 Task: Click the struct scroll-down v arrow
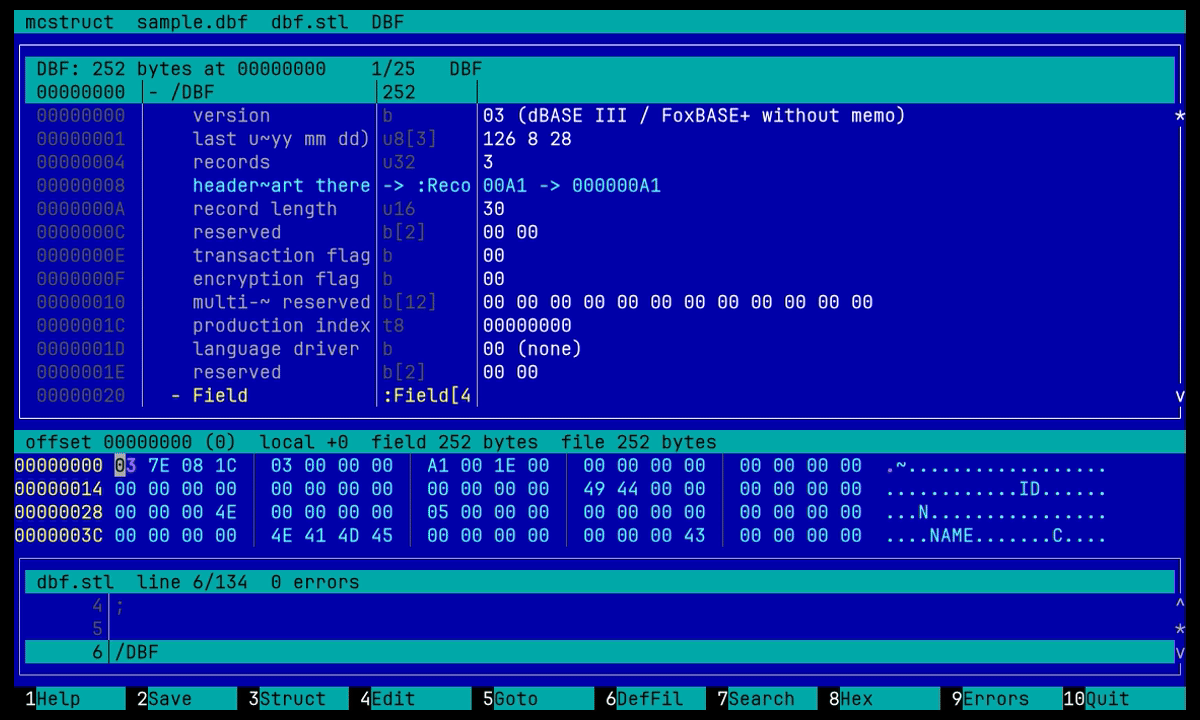pos(1180,395)
